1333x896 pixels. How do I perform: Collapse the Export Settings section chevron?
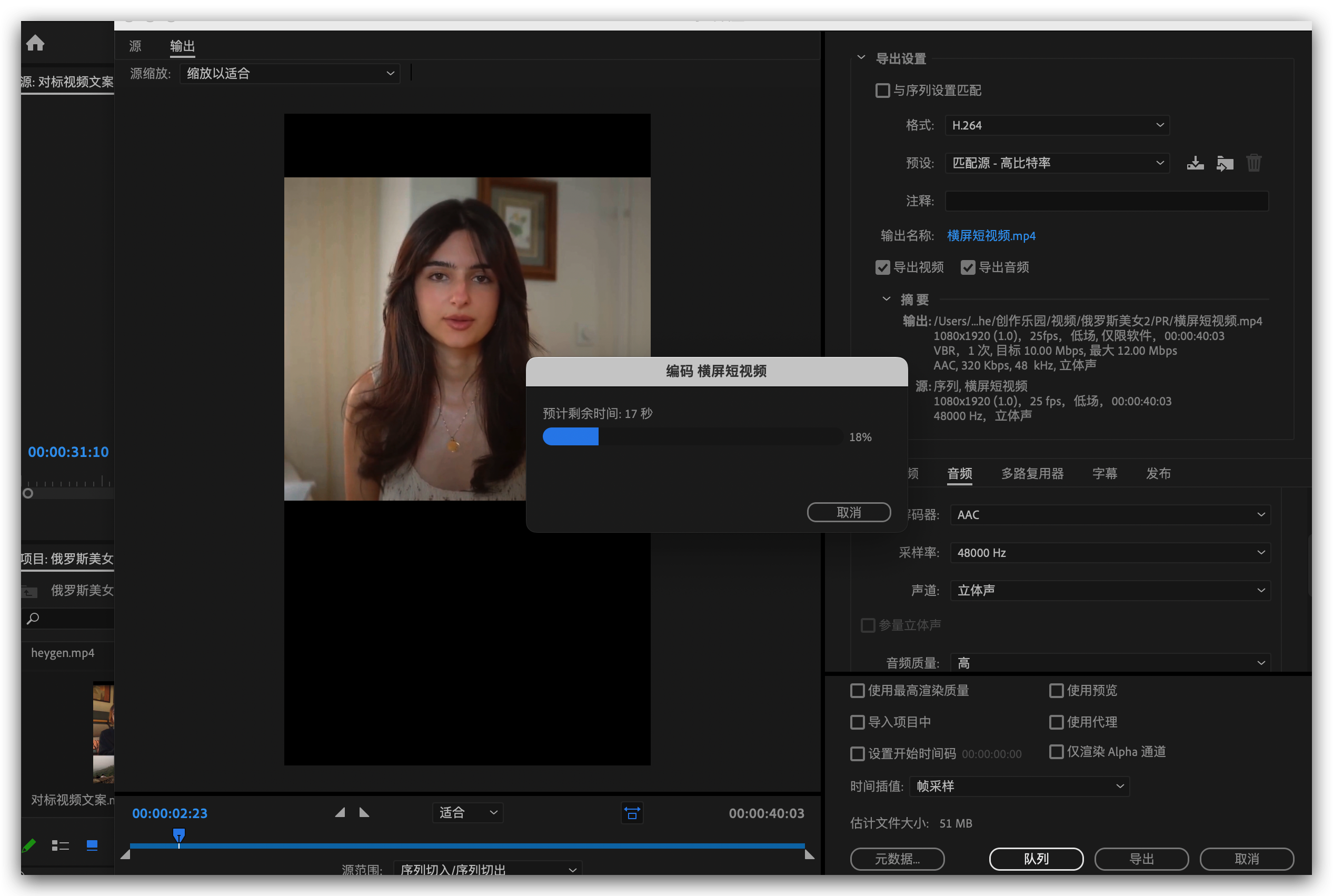[x=861, y=58]
